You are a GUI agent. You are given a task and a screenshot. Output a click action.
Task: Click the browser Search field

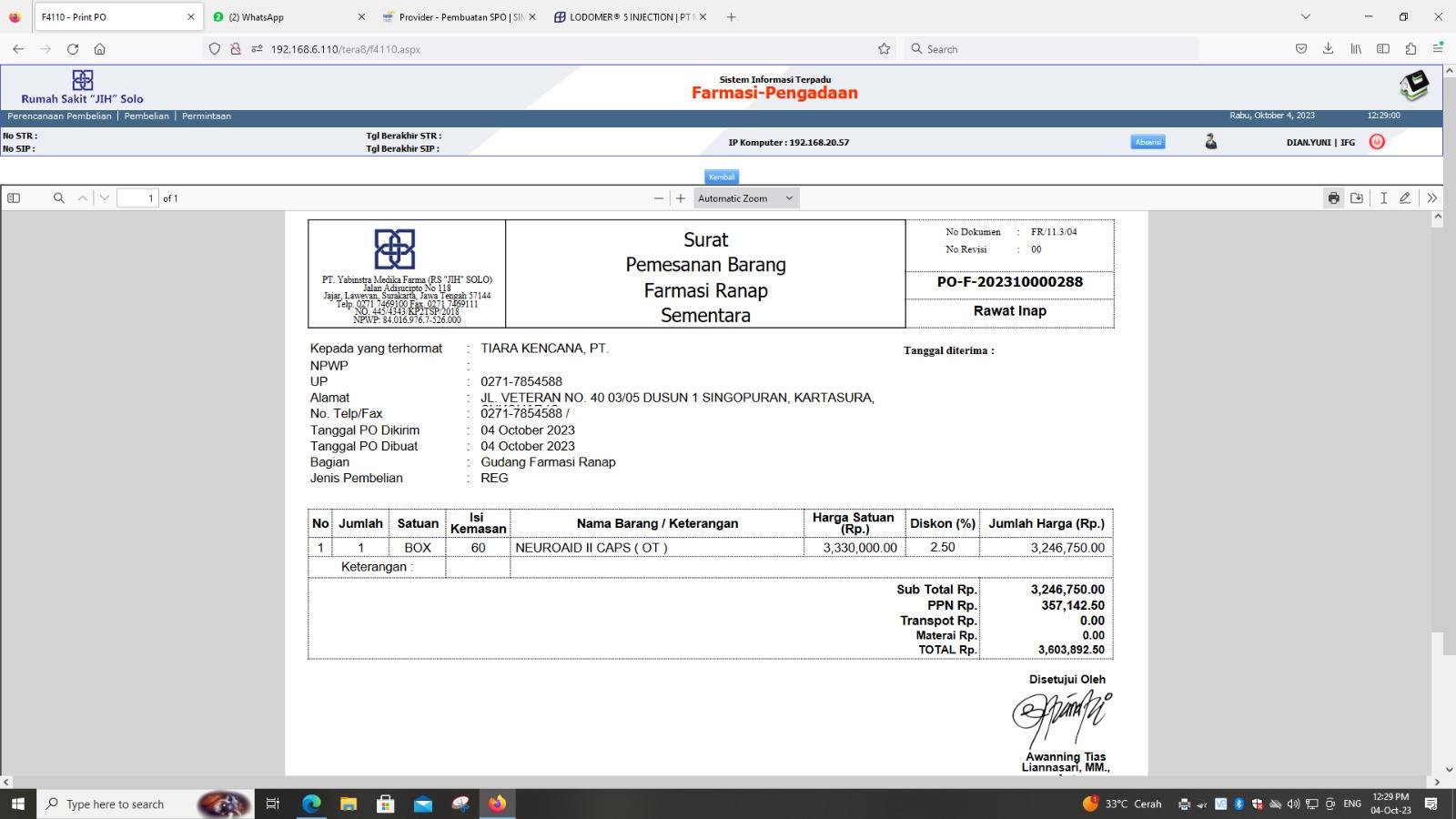tap(1051, 49)
